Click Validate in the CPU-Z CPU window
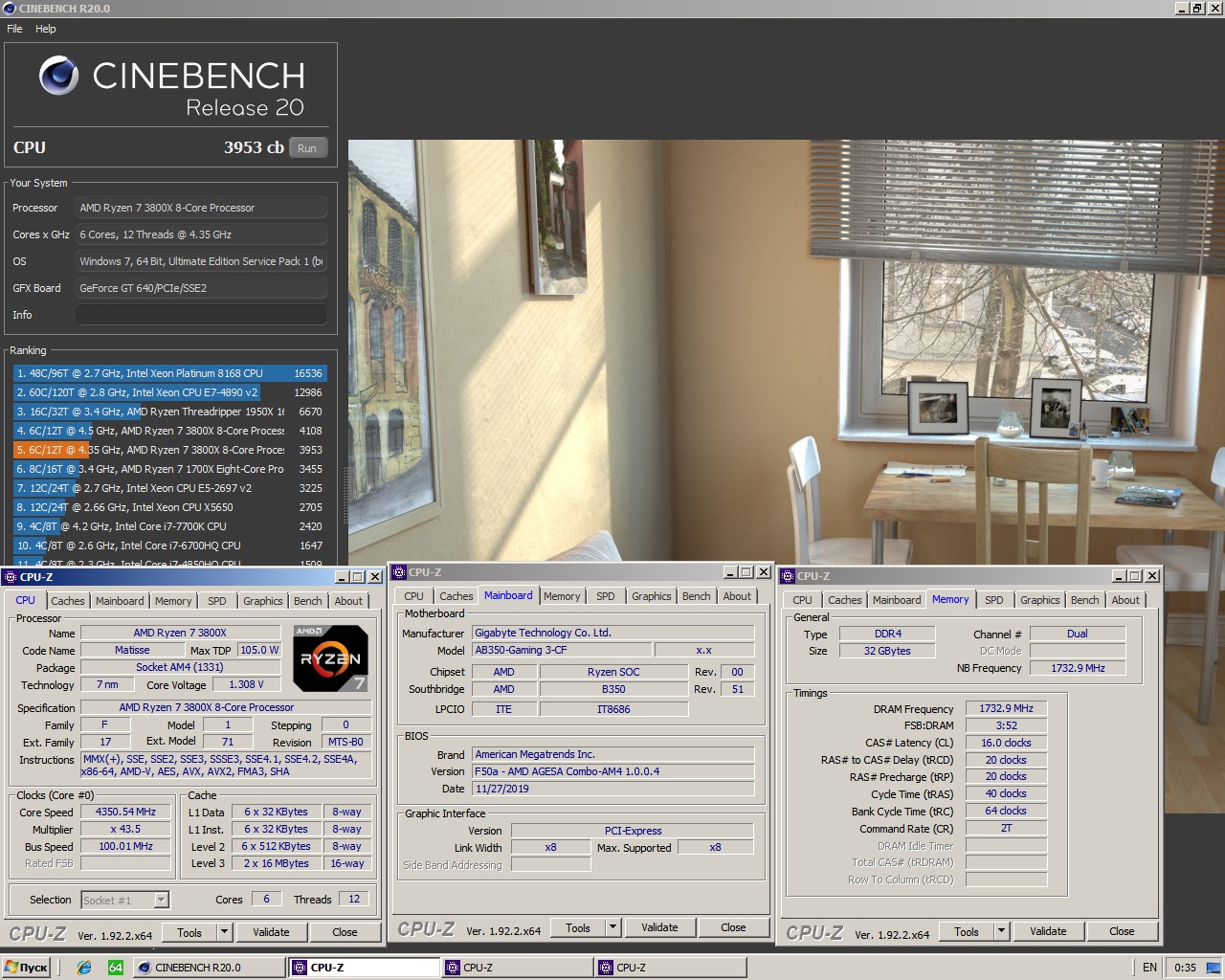This screenshot has height=980, width=1225. [272, 932]
